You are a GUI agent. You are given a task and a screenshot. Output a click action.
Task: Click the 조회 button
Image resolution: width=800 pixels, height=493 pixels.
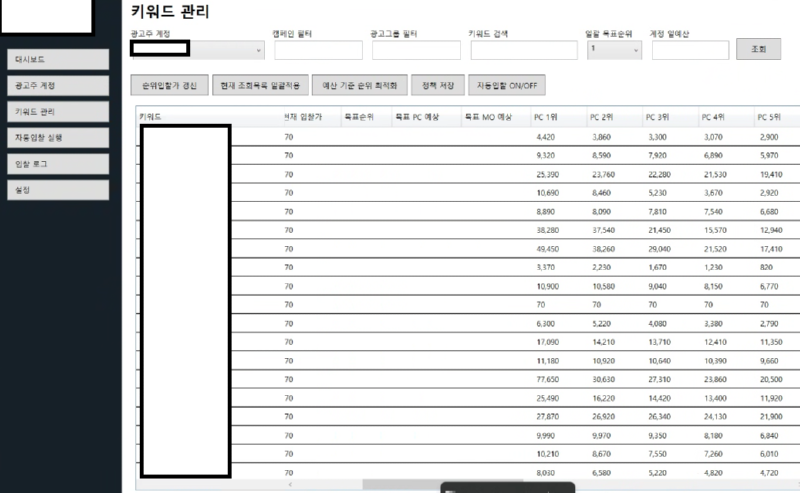pyautogui.click(x=758, y=49)
